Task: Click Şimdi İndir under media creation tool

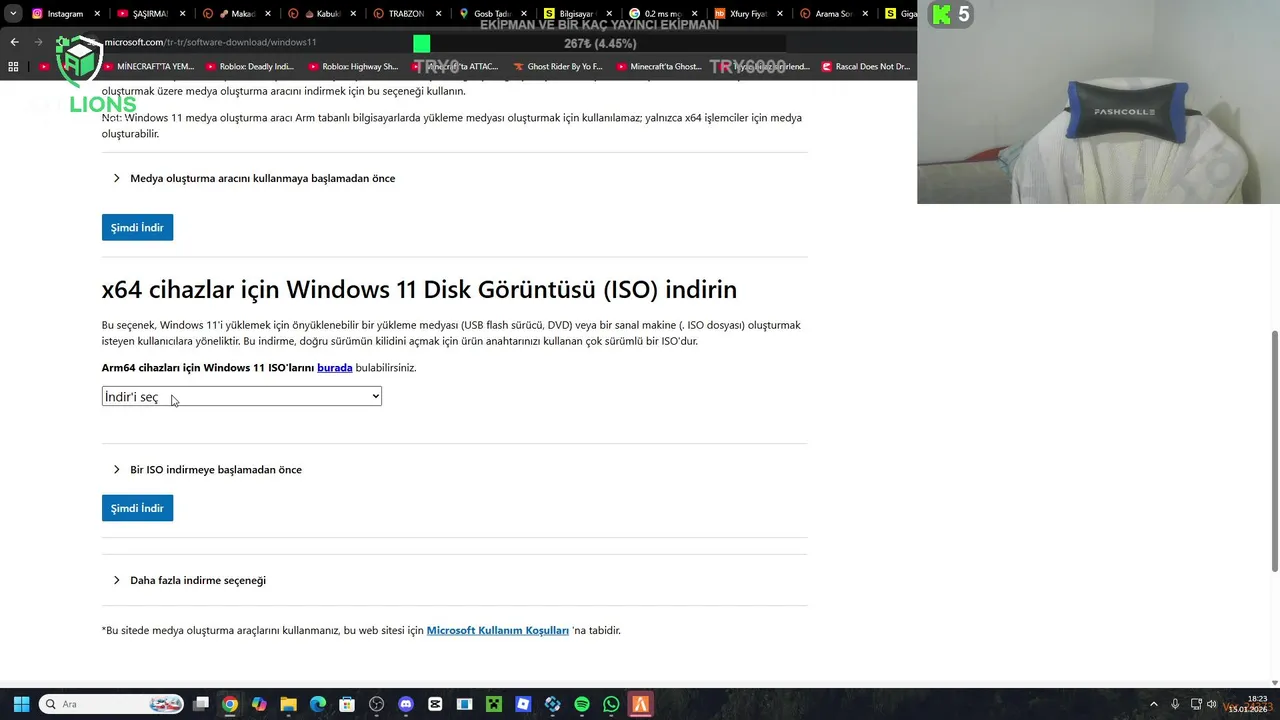Action: 137,227
